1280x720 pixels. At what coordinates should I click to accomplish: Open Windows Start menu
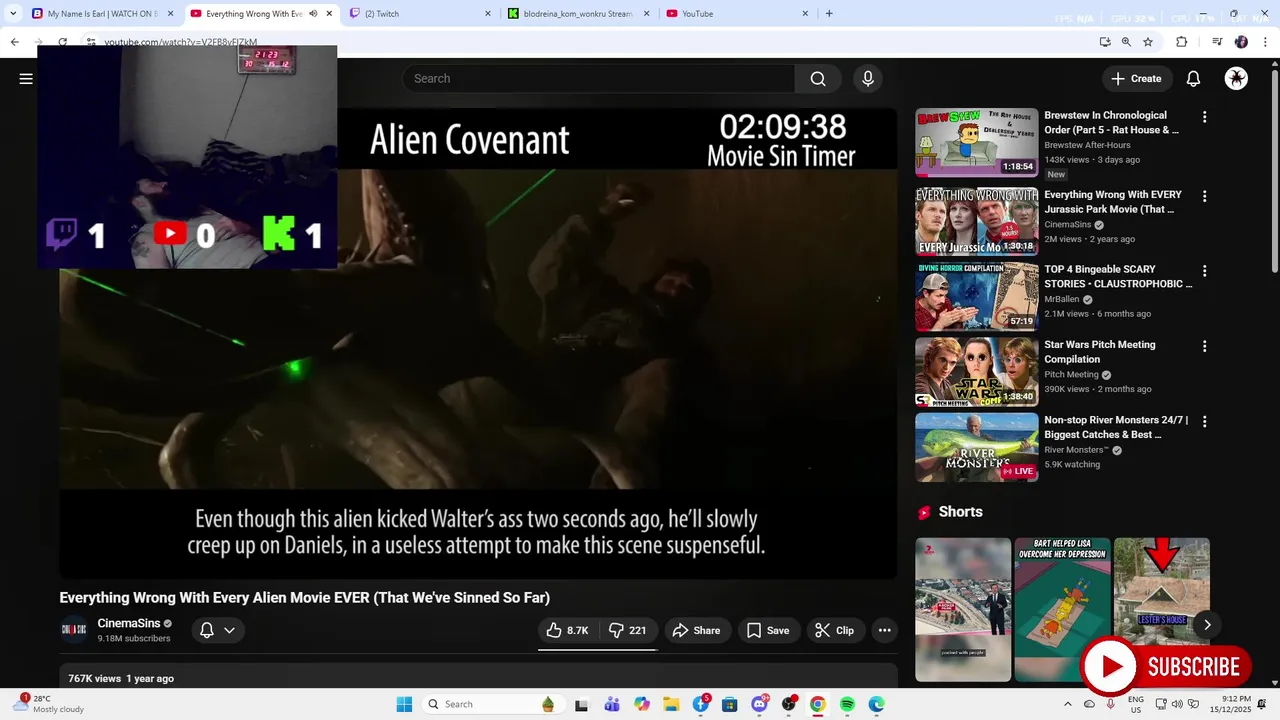(404, 704)
